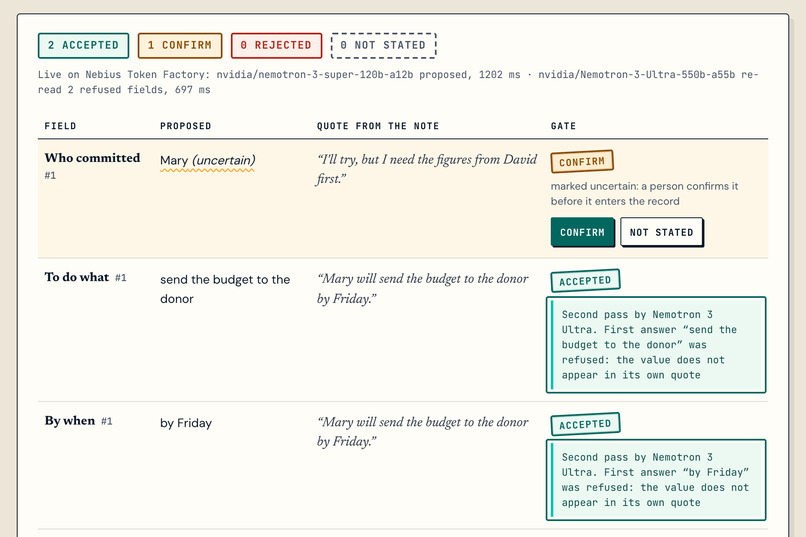Click the QUOTE FROM THE NOTE column header
This screenshot has height=537, width=806.
pyautogui.click(x=378, y=126)
